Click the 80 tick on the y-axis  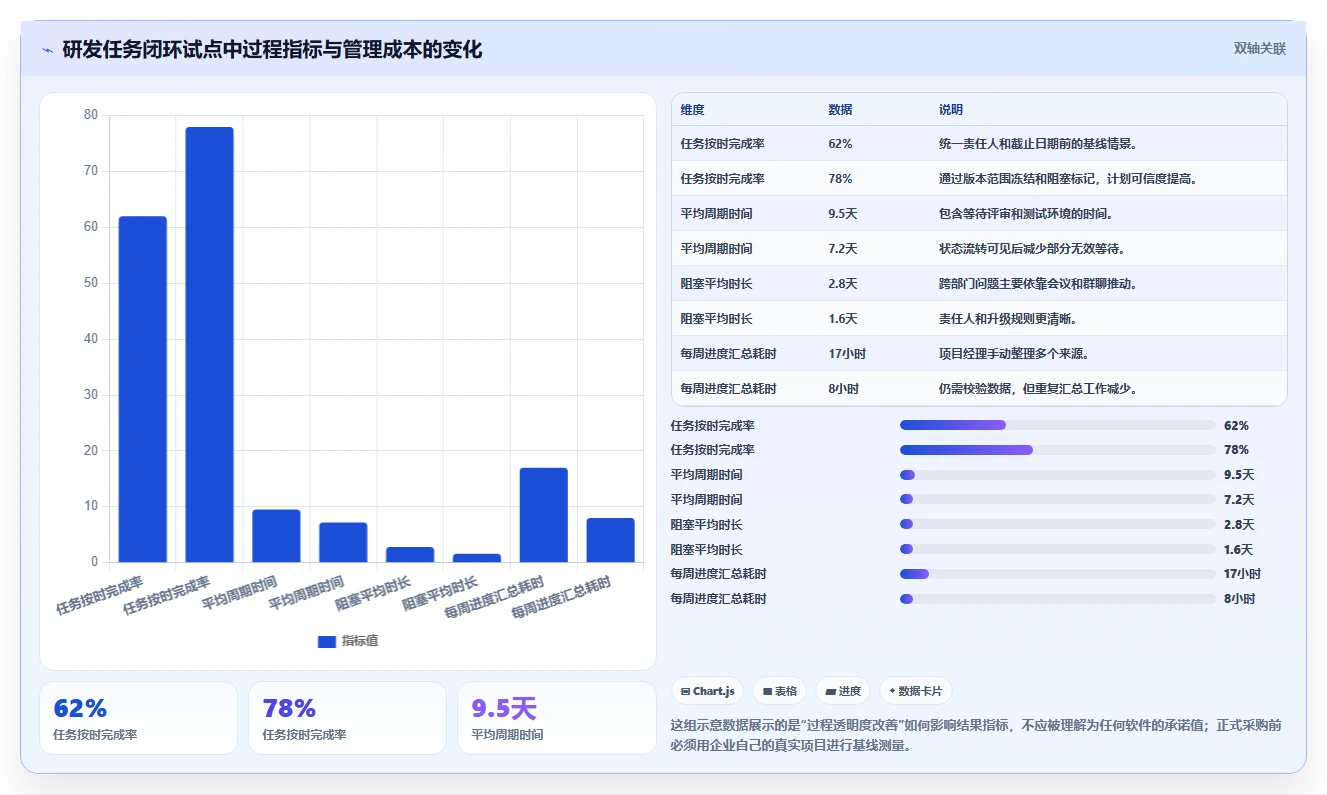click(91, 115)
